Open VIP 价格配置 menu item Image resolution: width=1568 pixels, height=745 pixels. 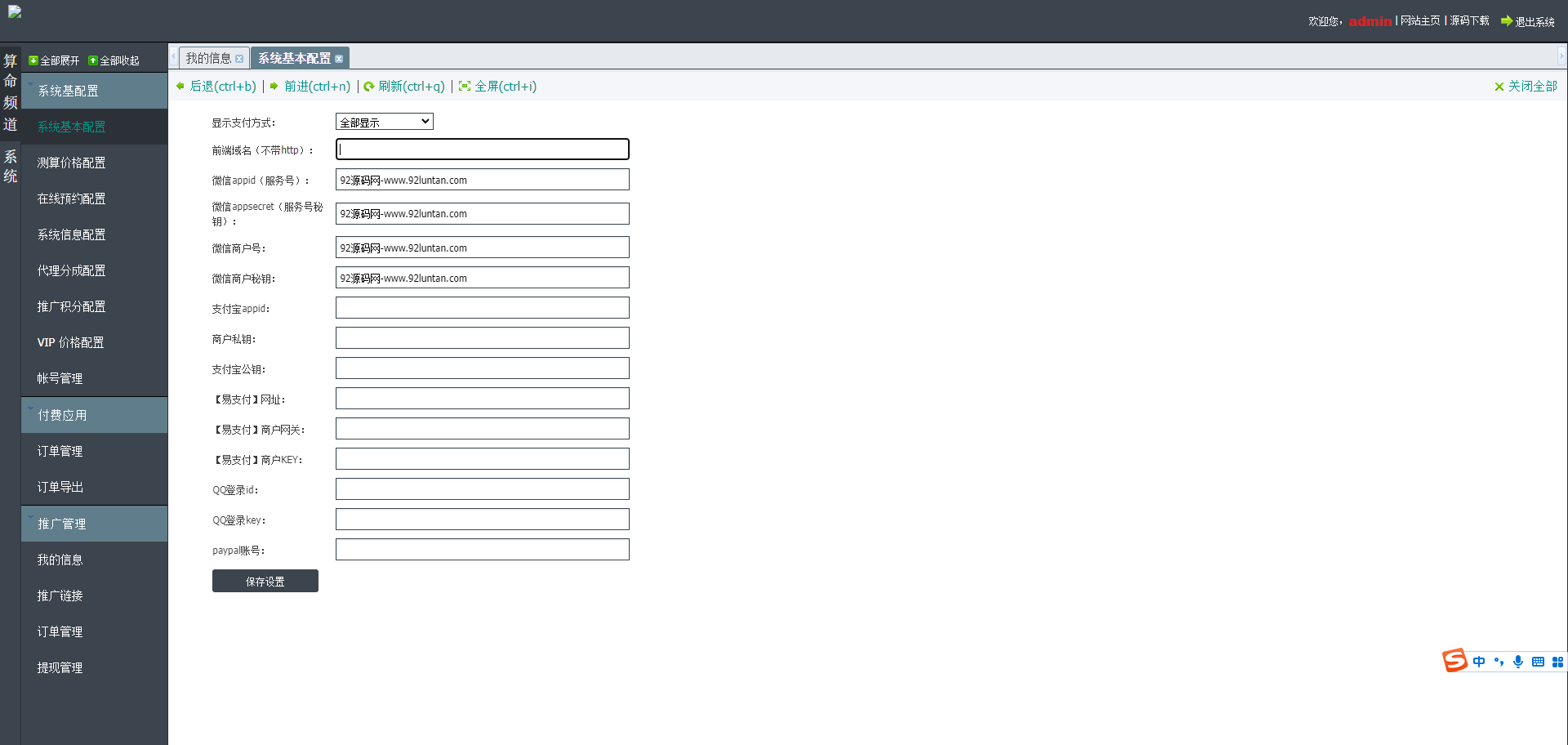tap(95, 342)
